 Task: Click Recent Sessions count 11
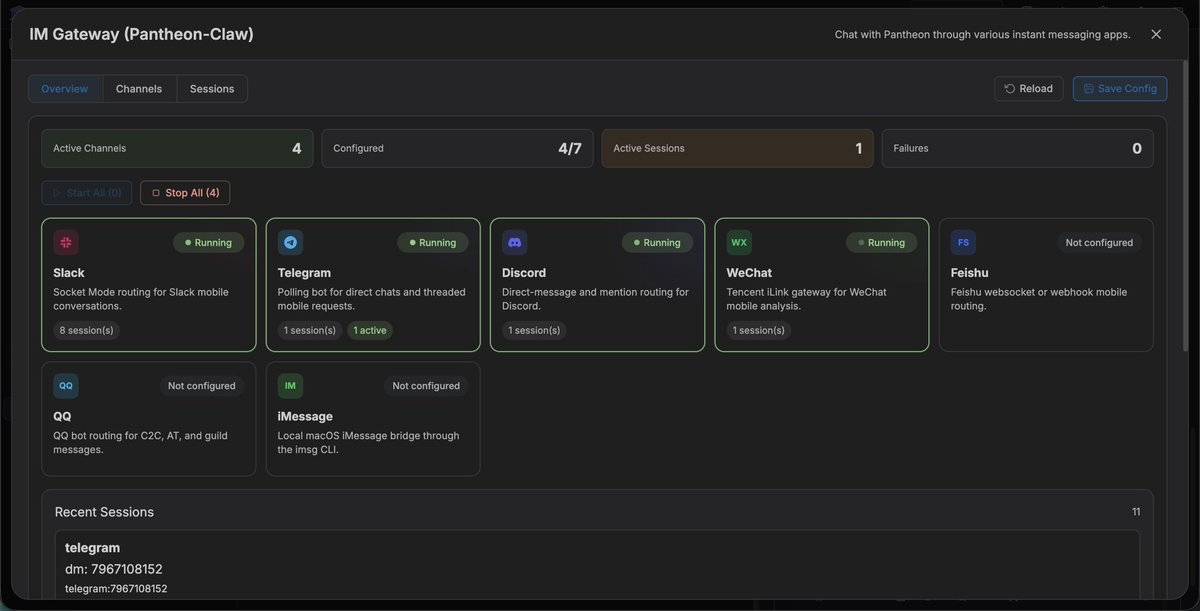(x=1136, y=512)
